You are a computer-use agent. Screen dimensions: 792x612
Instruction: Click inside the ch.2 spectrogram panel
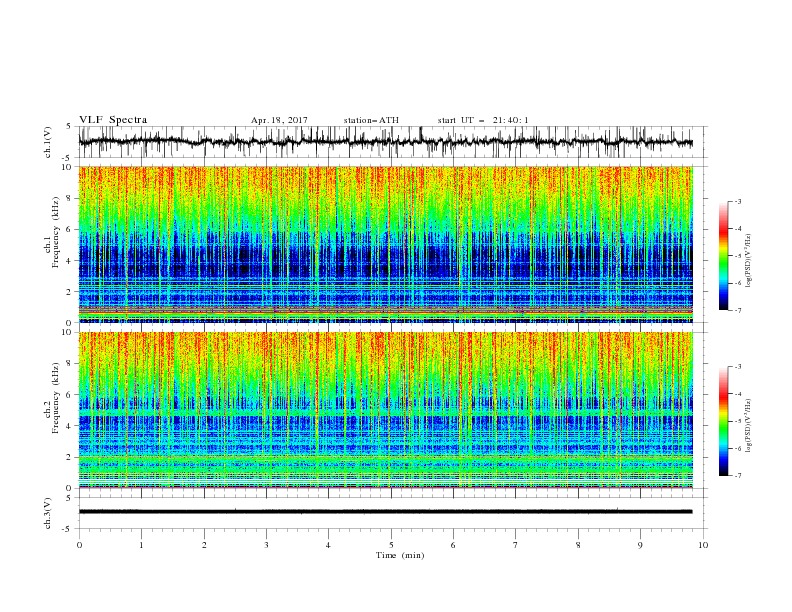[385, 410]
